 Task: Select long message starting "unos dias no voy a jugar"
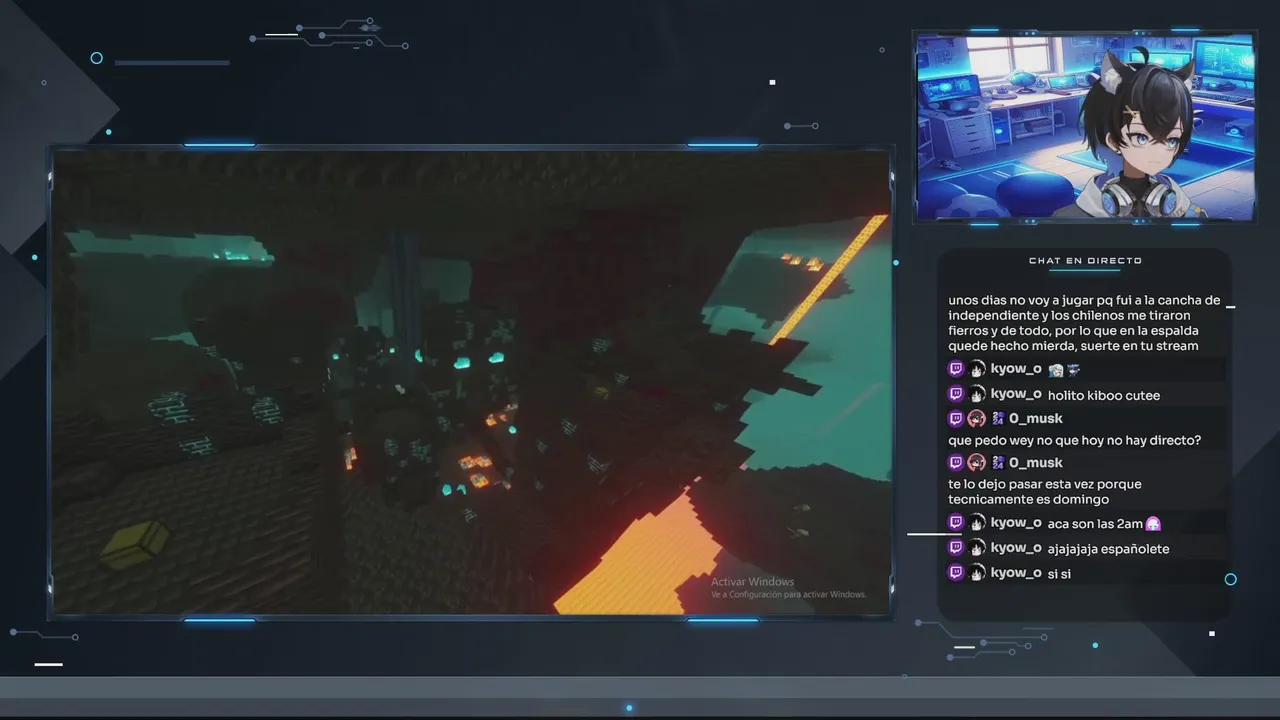coord(1084,323)
